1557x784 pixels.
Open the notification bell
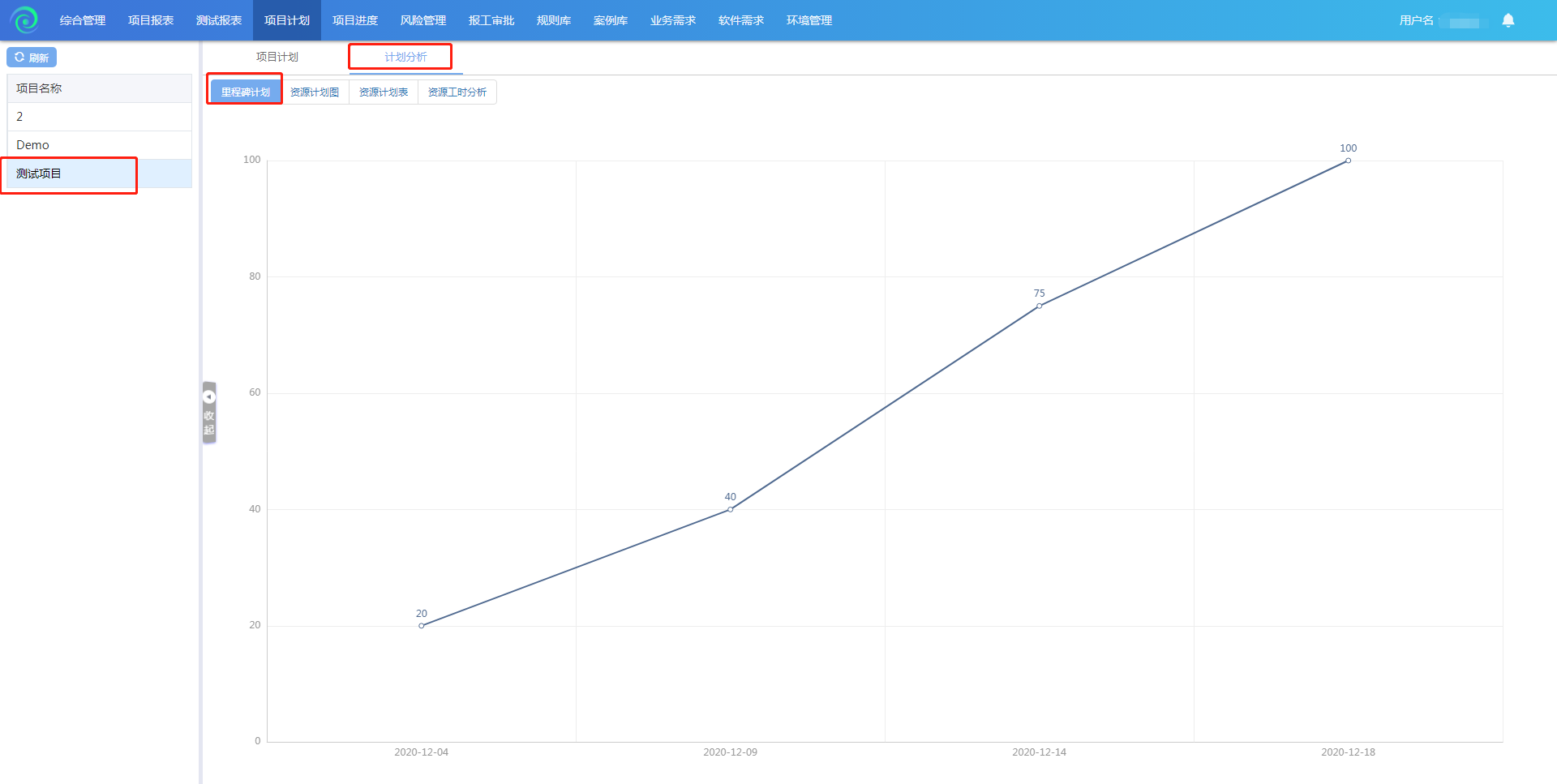pyautogui.click(x=1508, y=20)
